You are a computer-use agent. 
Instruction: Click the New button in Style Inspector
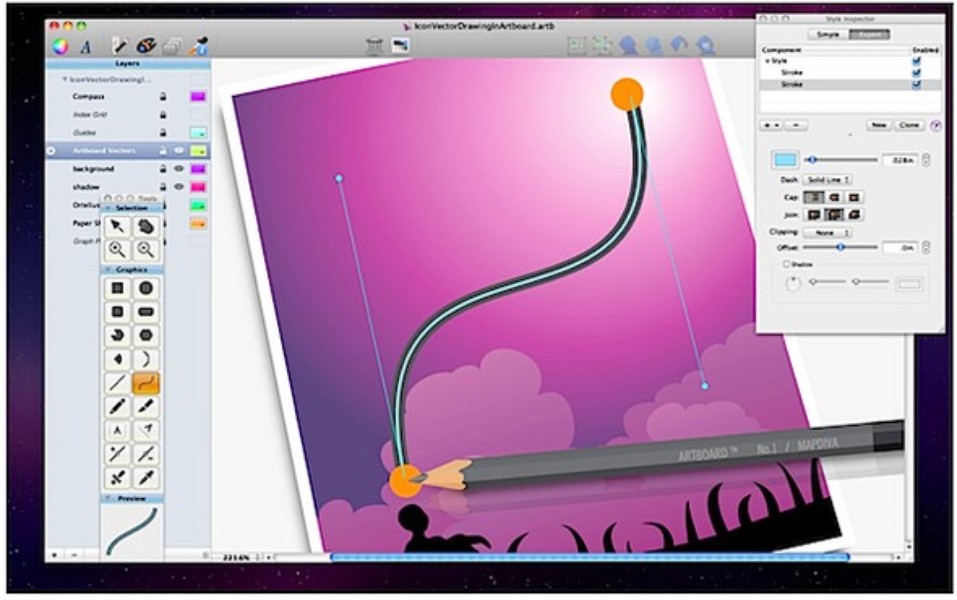click(x=879, y=125)
